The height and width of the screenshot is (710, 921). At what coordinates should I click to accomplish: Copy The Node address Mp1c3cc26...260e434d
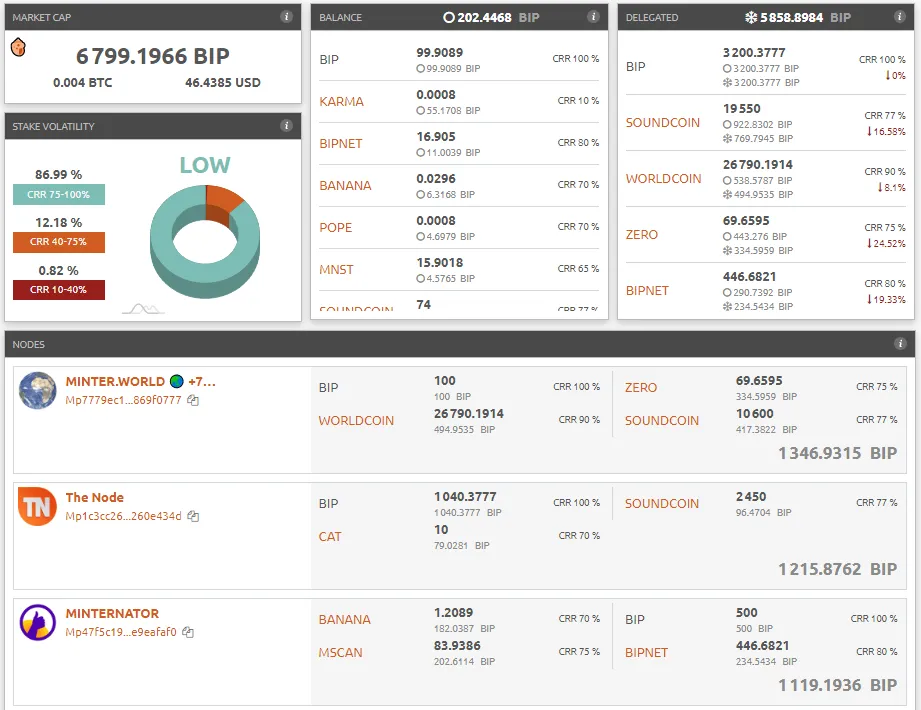193,516
